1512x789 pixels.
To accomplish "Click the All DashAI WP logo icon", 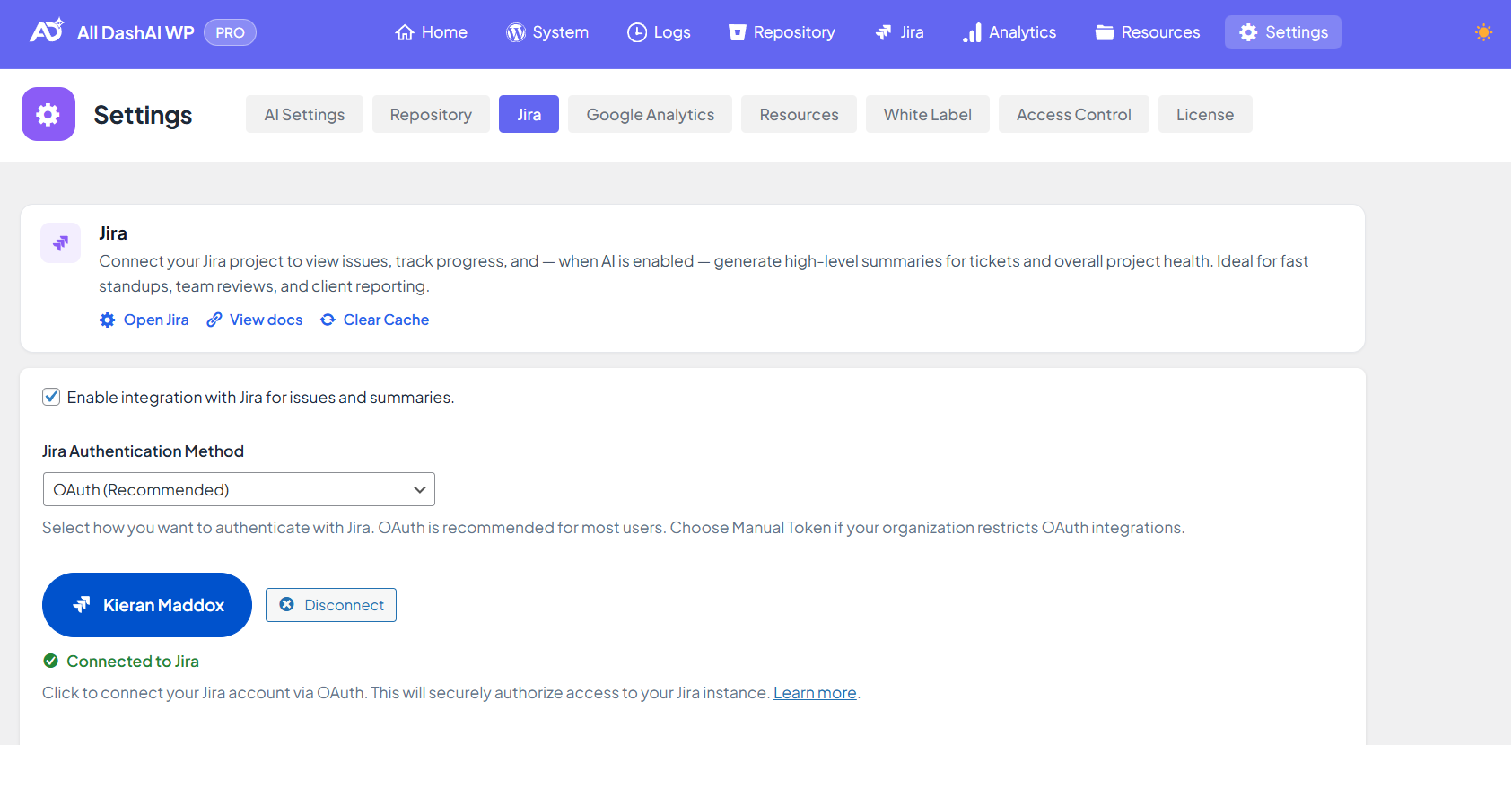I will pos(47,31).
